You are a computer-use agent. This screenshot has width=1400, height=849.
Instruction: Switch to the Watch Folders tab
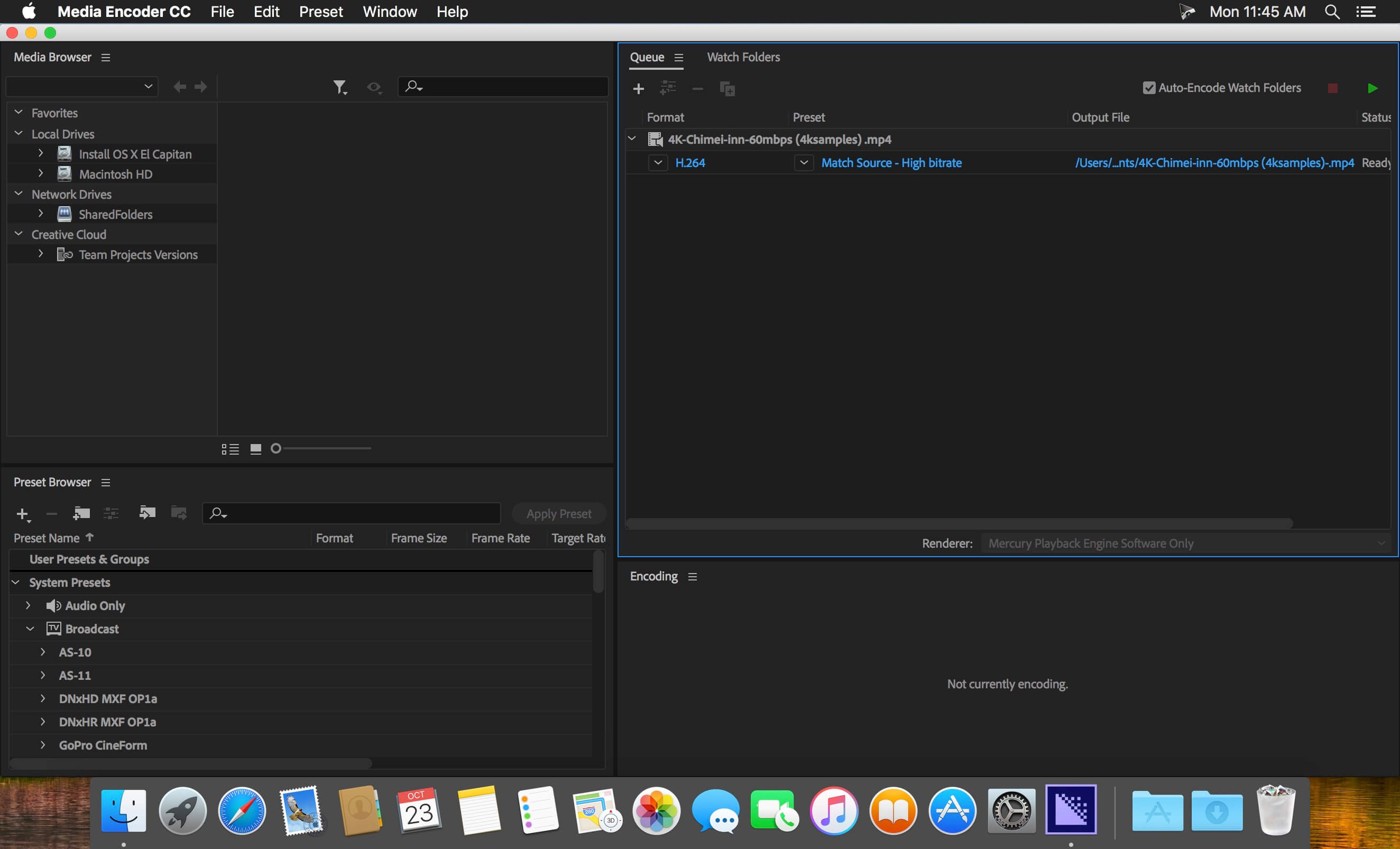pos(743,56)
